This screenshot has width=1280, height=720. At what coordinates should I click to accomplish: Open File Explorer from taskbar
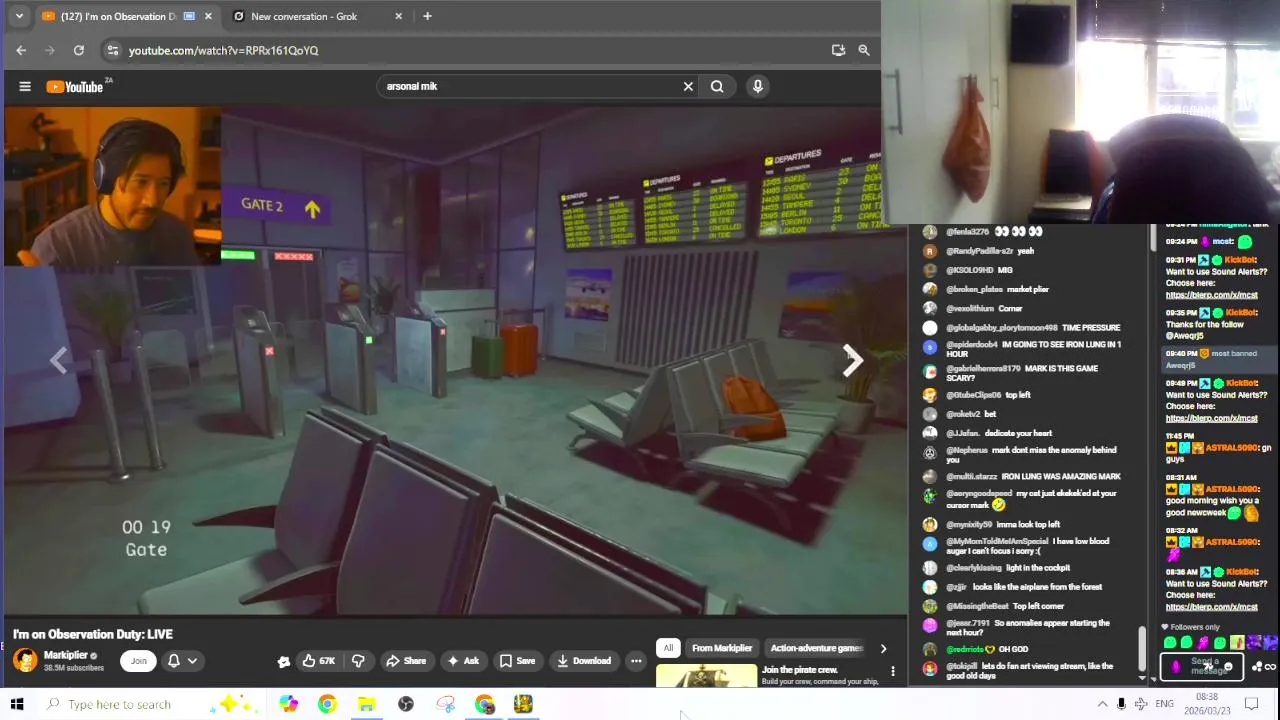pyautogui.click(x=367, y=704)
